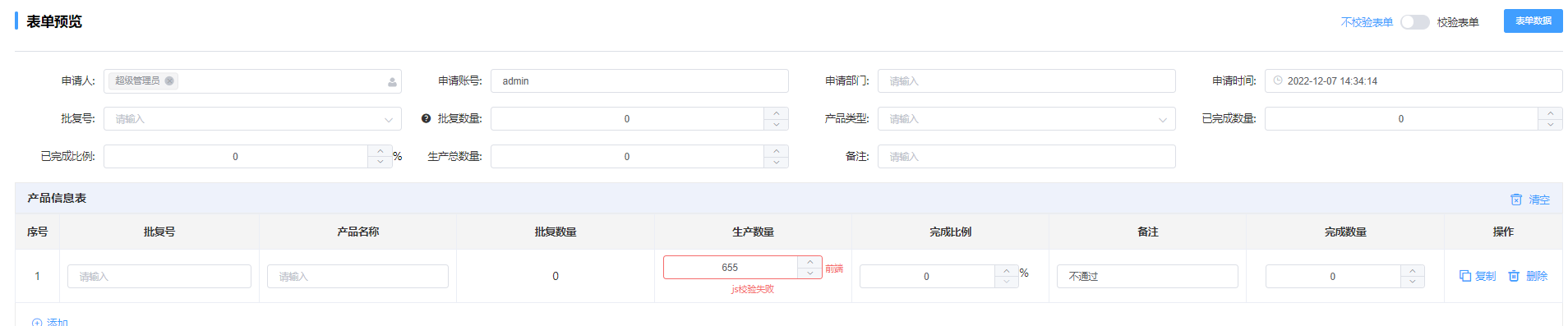The image size is (1568, 326).
Task: Remove the 超级管理员 tag from 申请人
Action: tap(169, 80)
